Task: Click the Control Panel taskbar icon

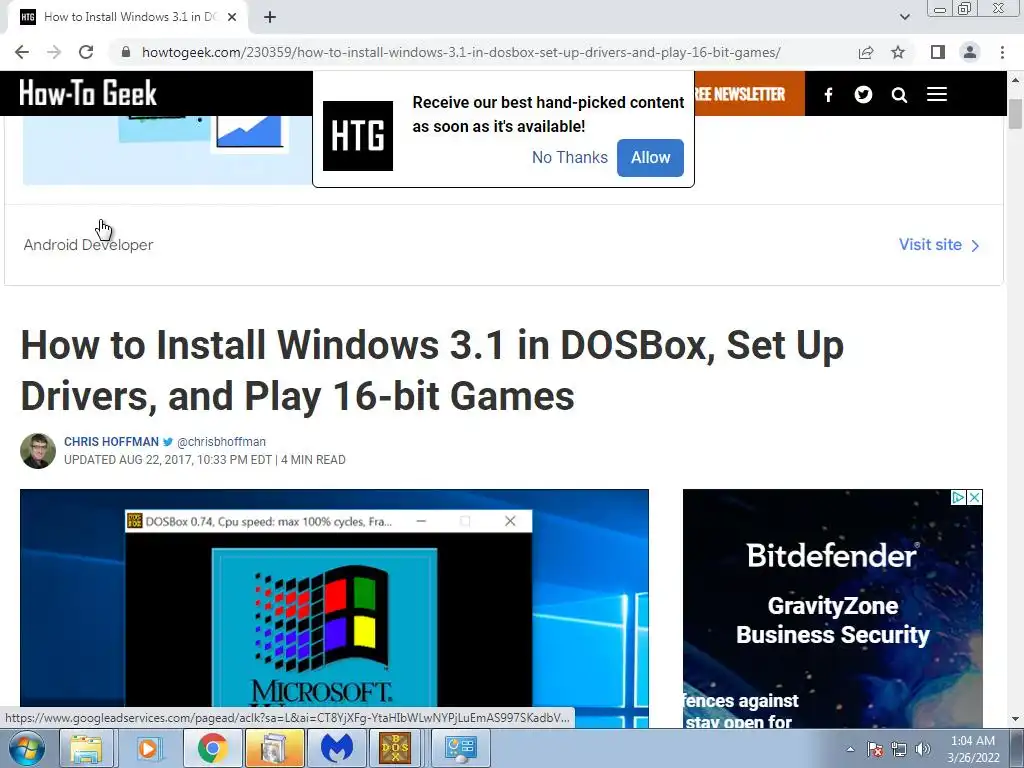Action: (x=460, y=748)
